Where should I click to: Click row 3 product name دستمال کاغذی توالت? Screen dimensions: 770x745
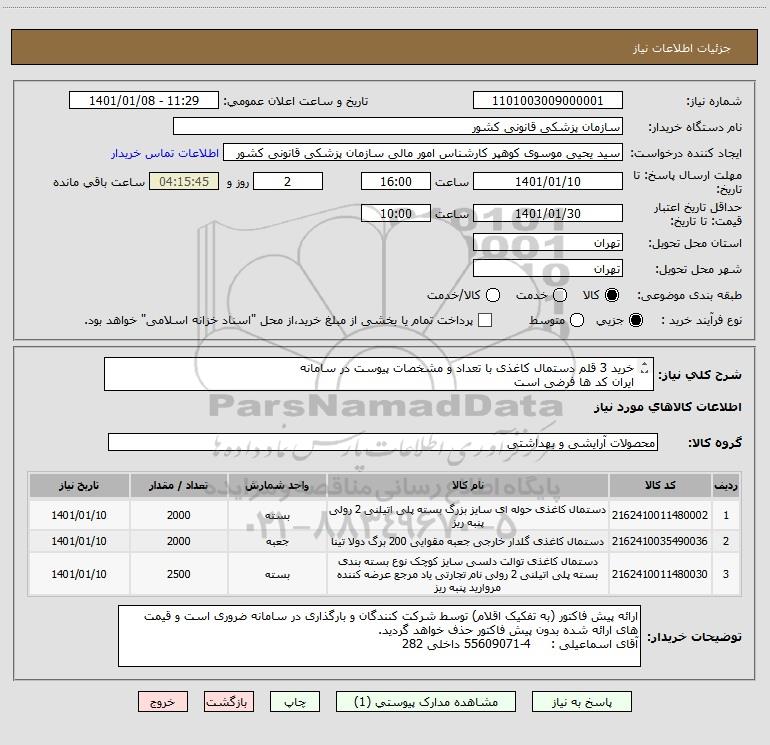468,574
